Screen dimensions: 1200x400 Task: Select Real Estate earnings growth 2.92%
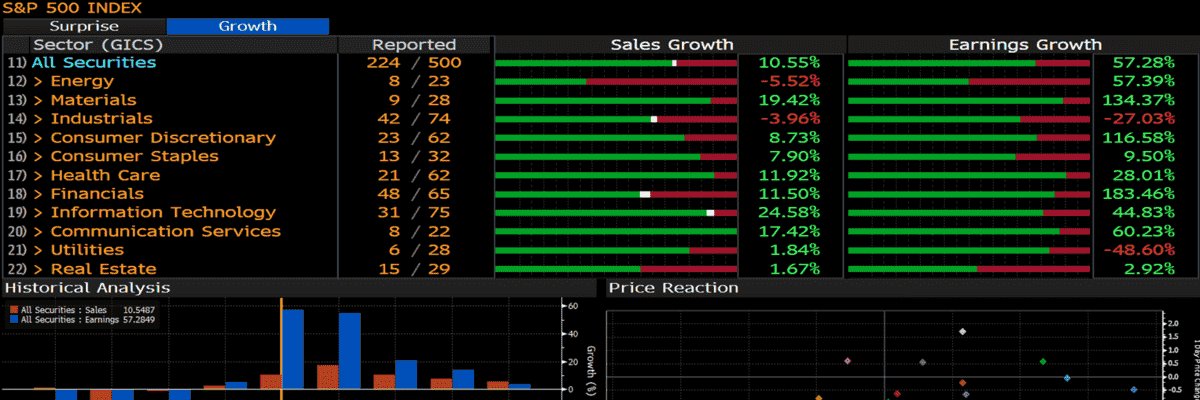point(1149,268)
